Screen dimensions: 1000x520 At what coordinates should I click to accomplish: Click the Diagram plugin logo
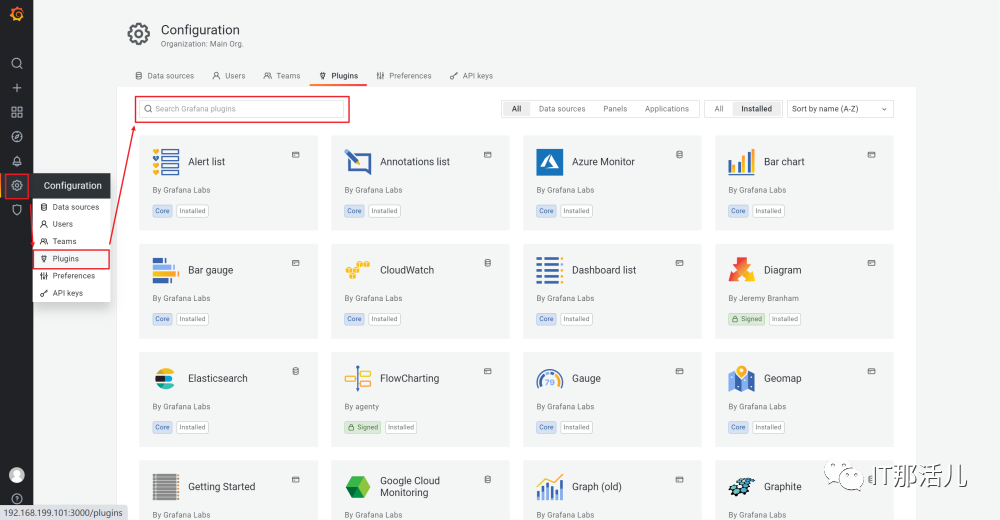[742, 271]
